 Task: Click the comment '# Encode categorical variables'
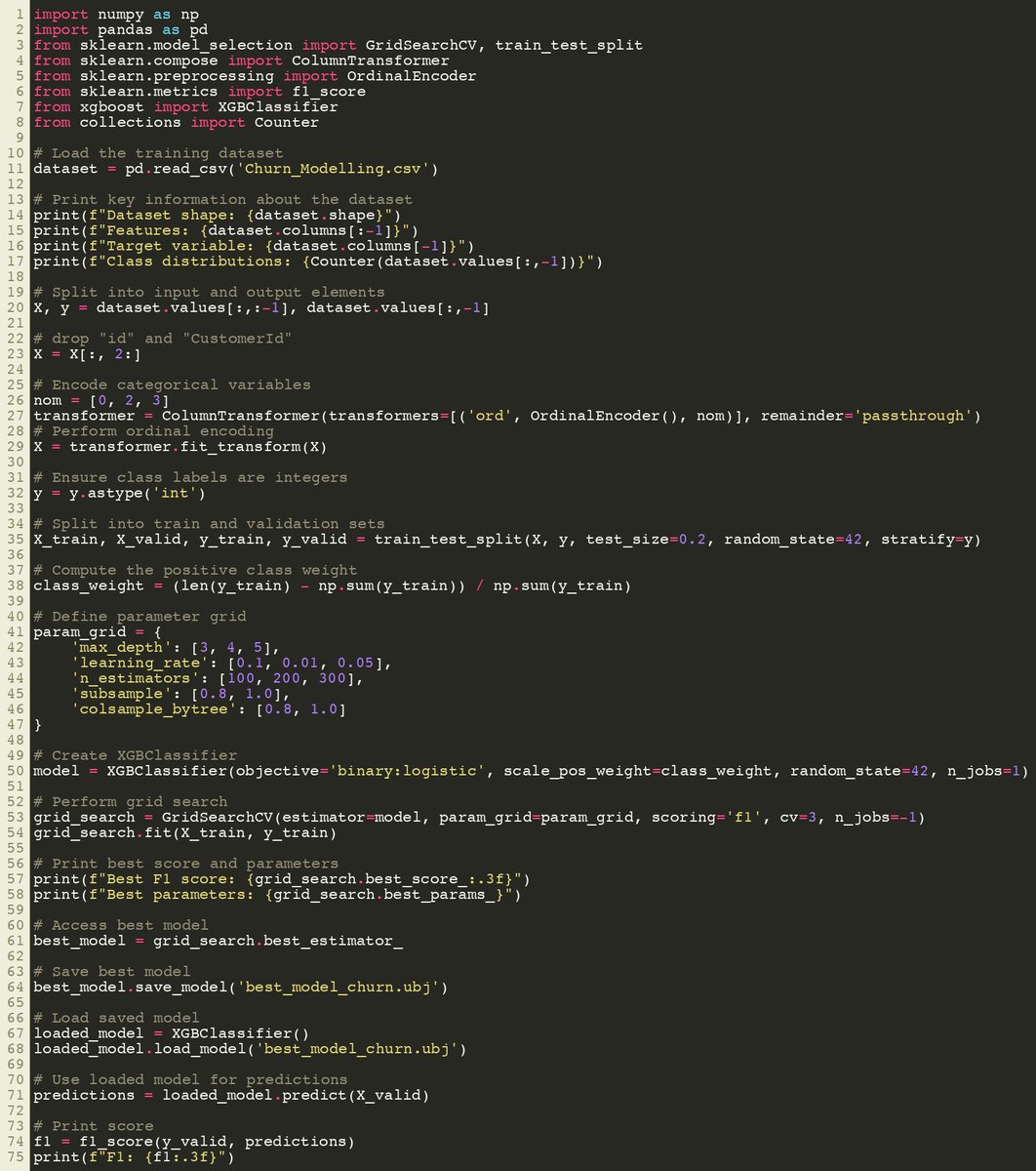tap(172, 384)
